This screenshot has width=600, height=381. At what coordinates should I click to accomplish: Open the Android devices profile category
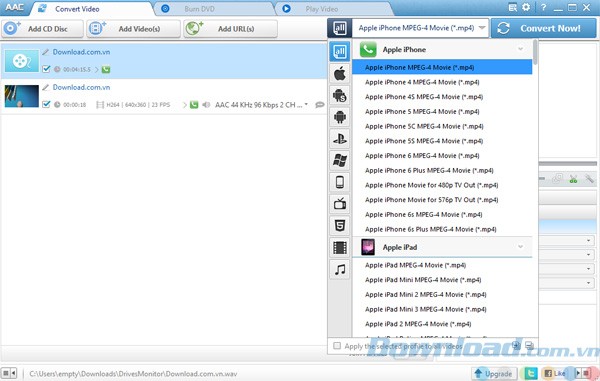pyautogui.click(x=339, y=117)
